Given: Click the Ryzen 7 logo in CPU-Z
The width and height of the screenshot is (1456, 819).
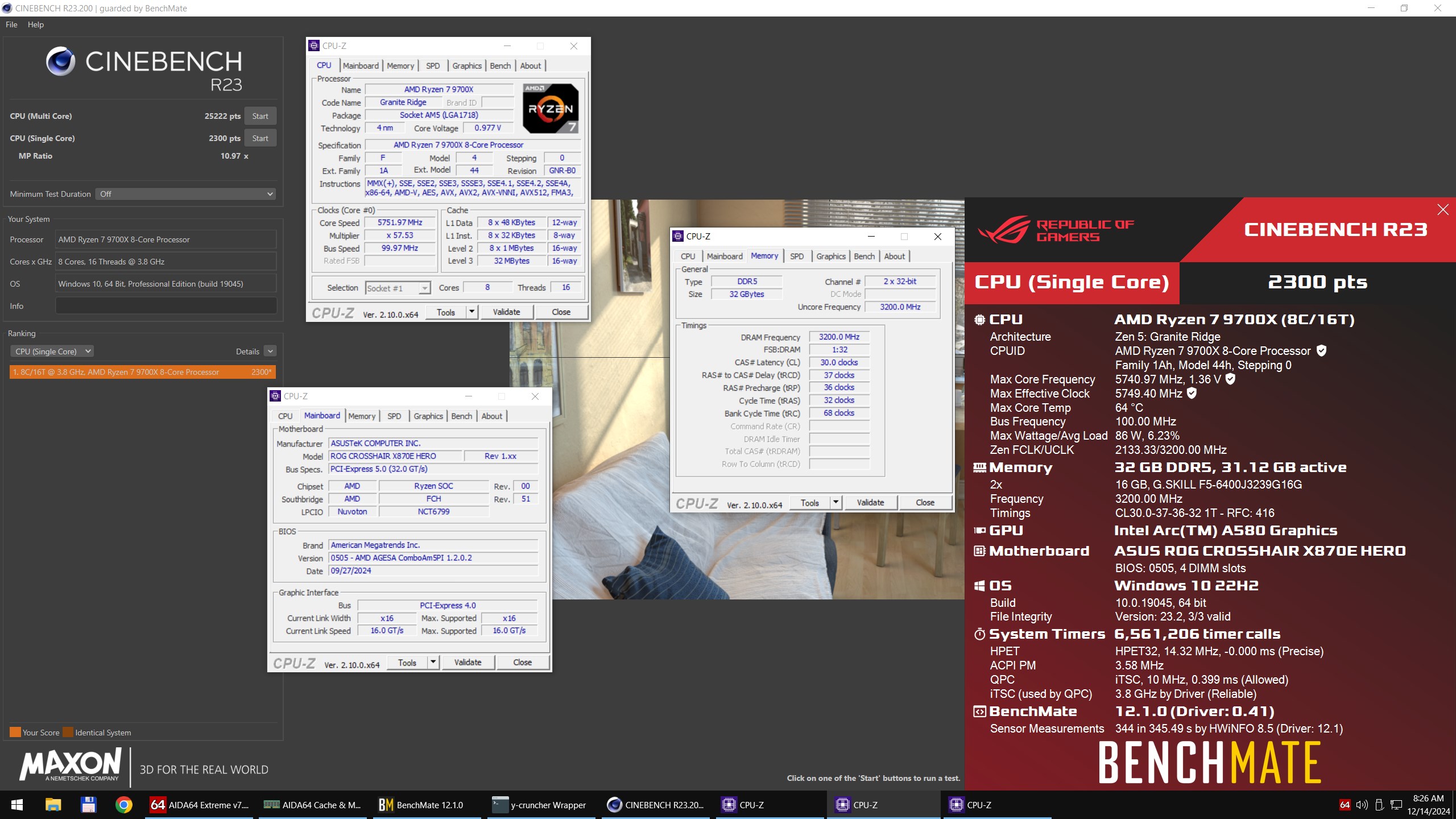Looking at the screenshot, I should click(551, 108).
